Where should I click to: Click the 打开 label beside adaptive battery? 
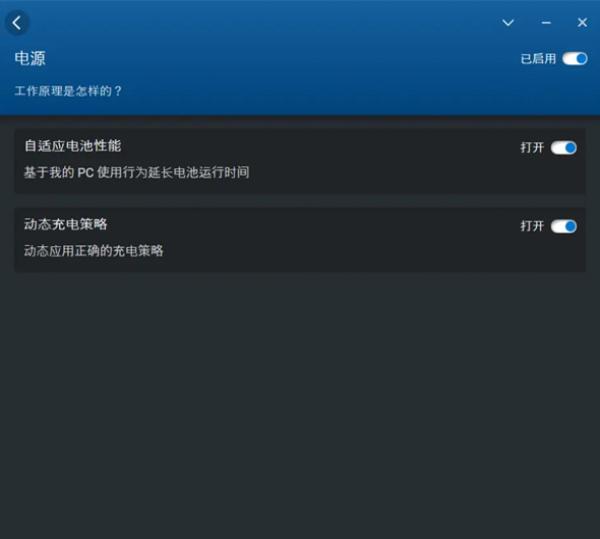coord(532,148)
